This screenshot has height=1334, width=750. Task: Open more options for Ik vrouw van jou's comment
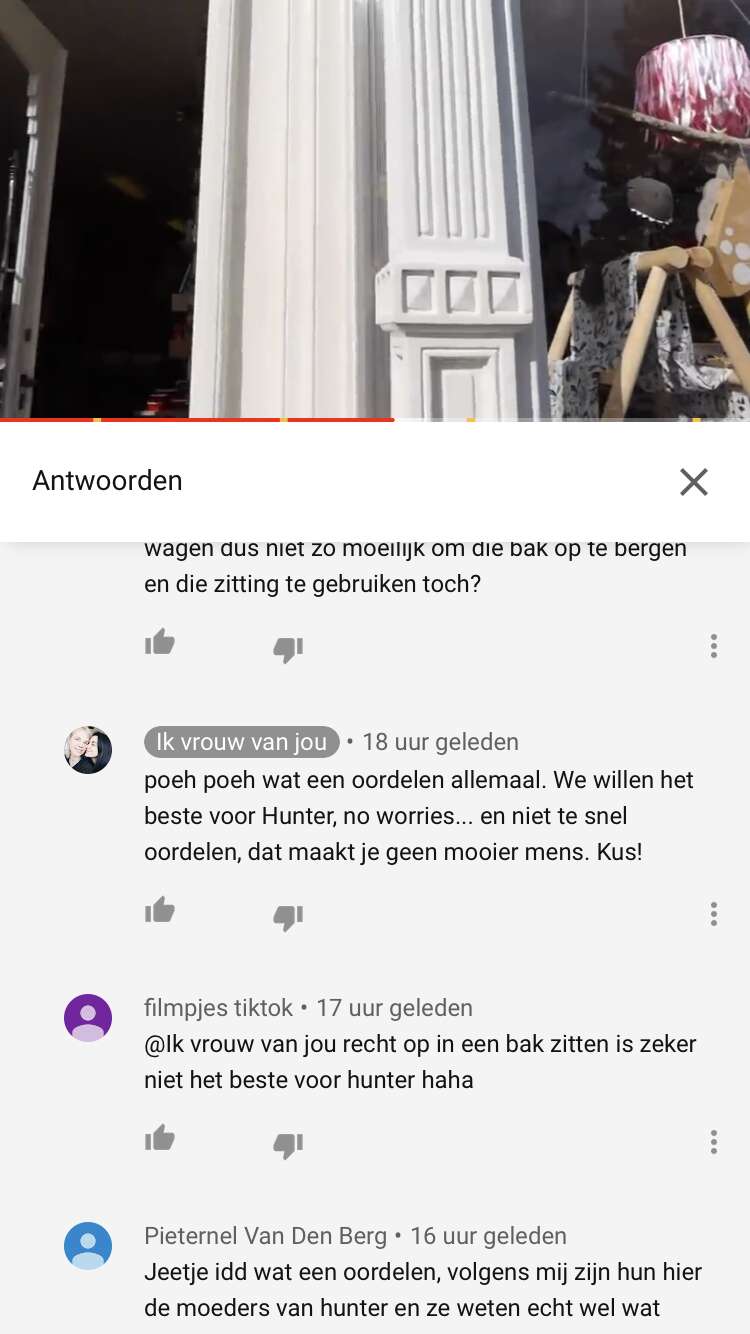[713, 914]
